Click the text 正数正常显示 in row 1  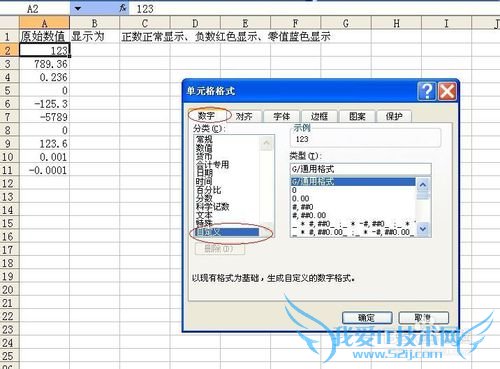point(153,37)
